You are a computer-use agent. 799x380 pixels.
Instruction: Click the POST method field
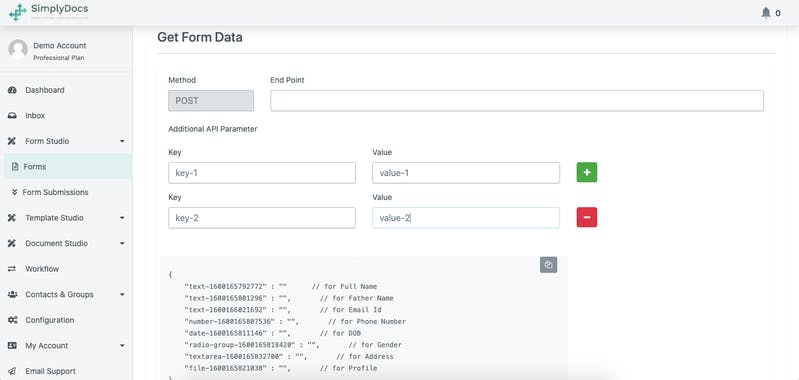click(x=211, y=101)
